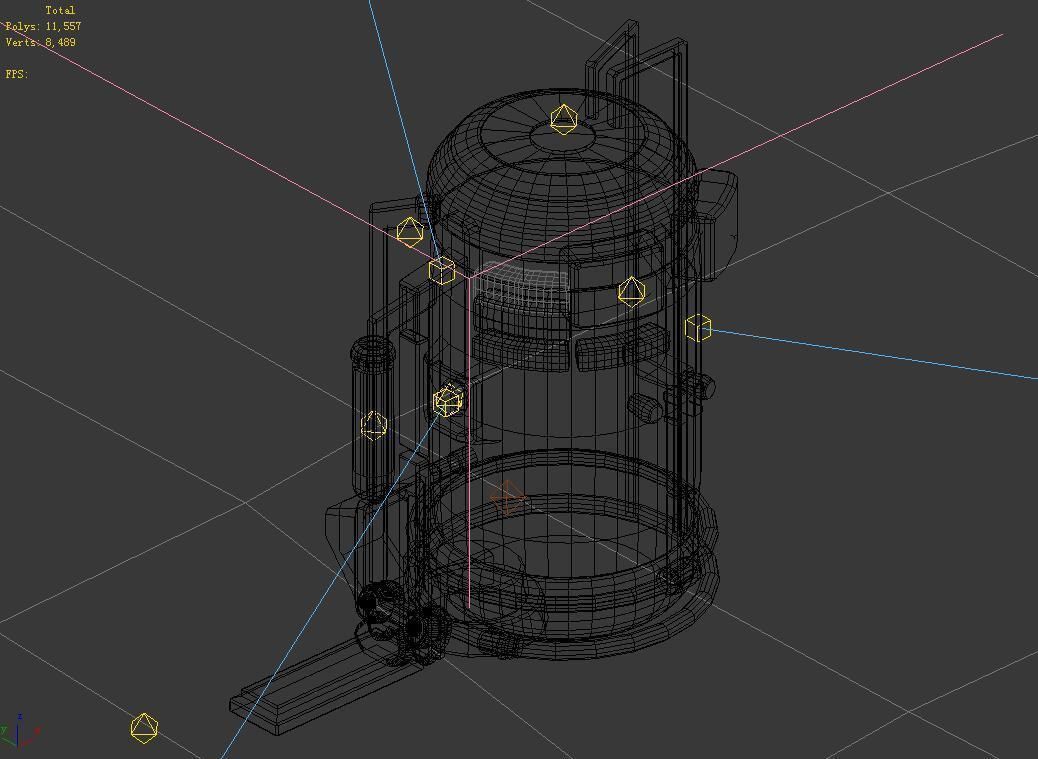Select the cube light gizmo with blue line at right
The height and width of the screenshot is (759, 1038).
[x=698, y=328]
